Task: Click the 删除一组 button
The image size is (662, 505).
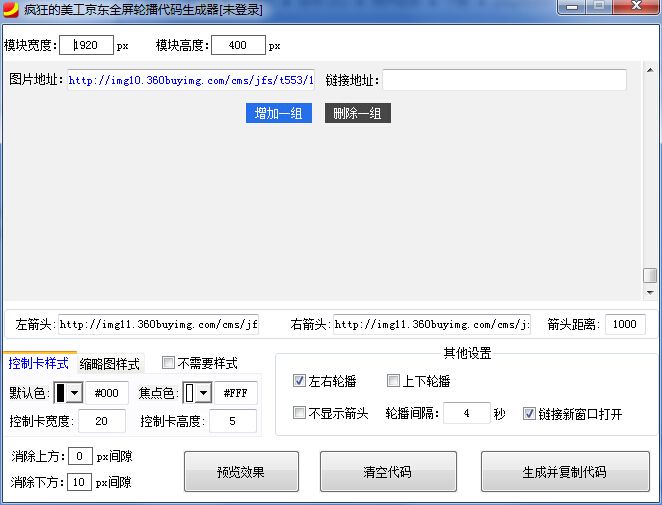Action: [x=358, y=113]
